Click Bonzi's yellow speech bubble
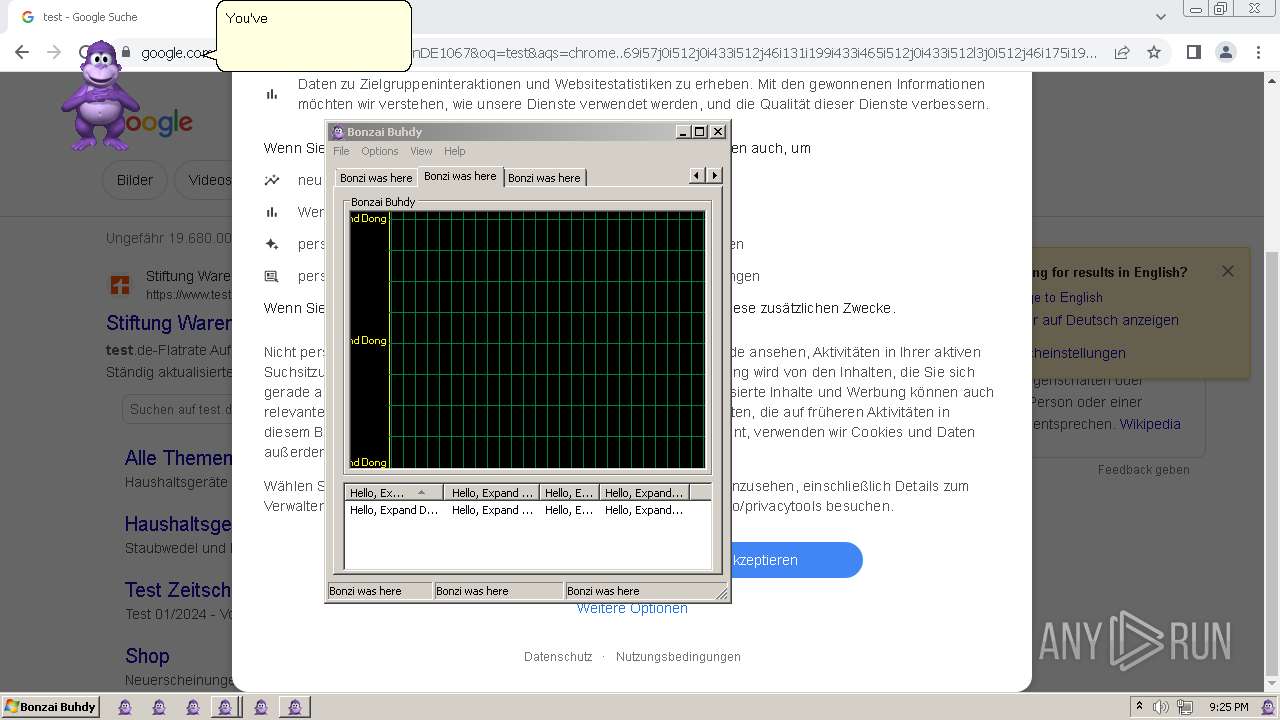The height and width of the screenshot is (720, 1280). tap(313, 36)
